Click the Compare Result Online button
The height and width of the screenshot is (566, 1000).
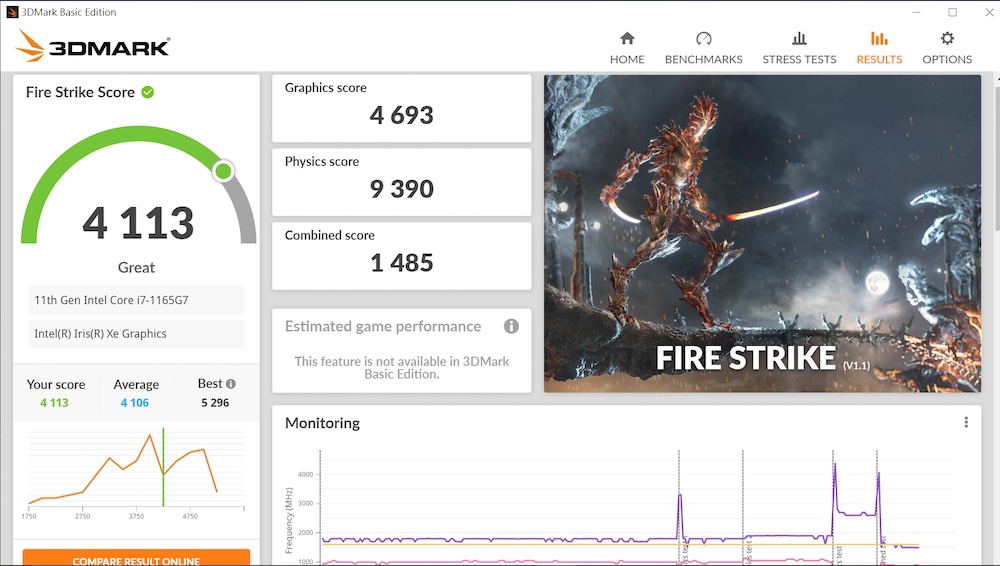point(136,558)
